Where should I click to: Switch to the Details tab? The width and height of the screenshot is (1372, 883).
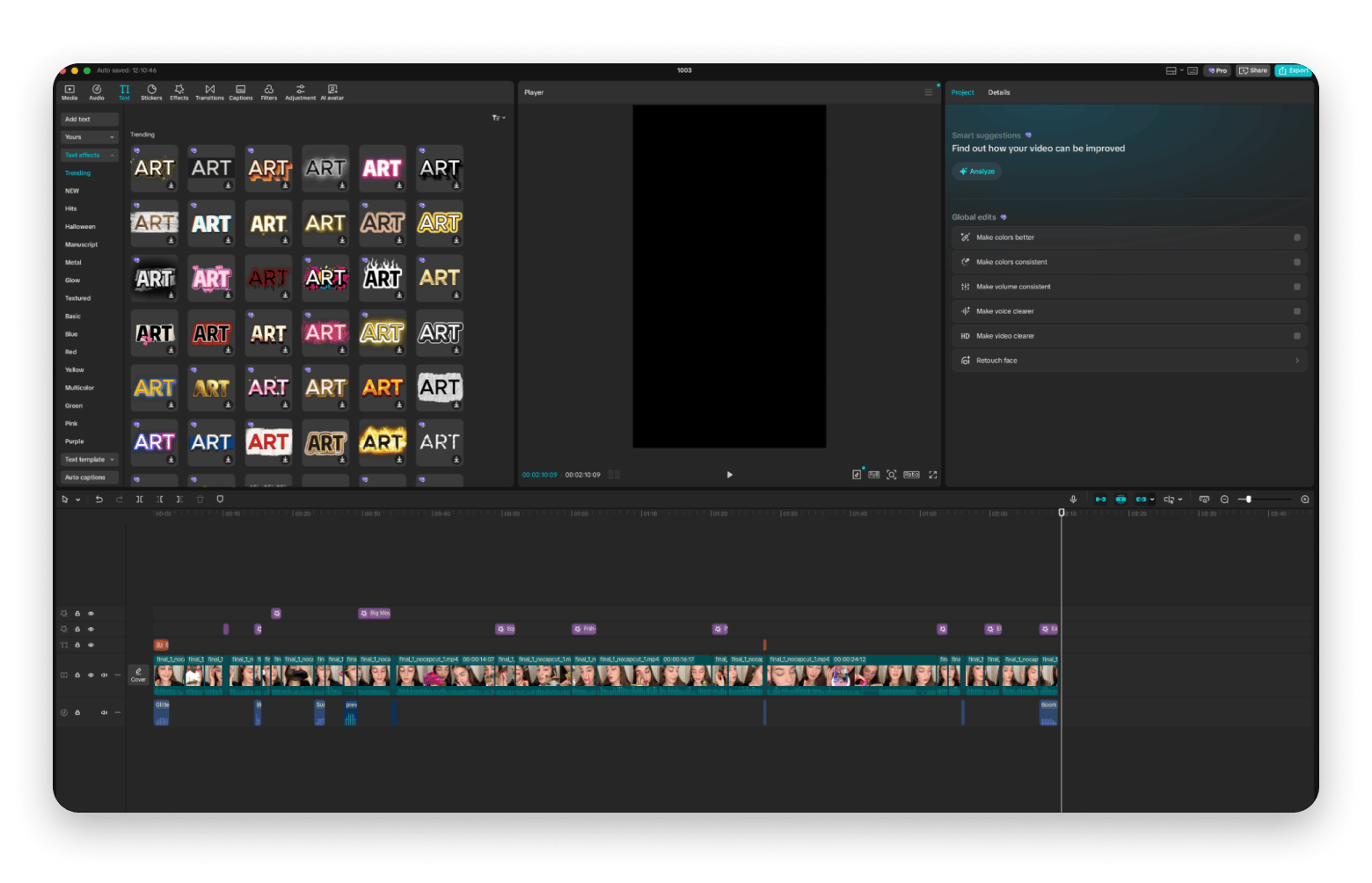[999, 92]
